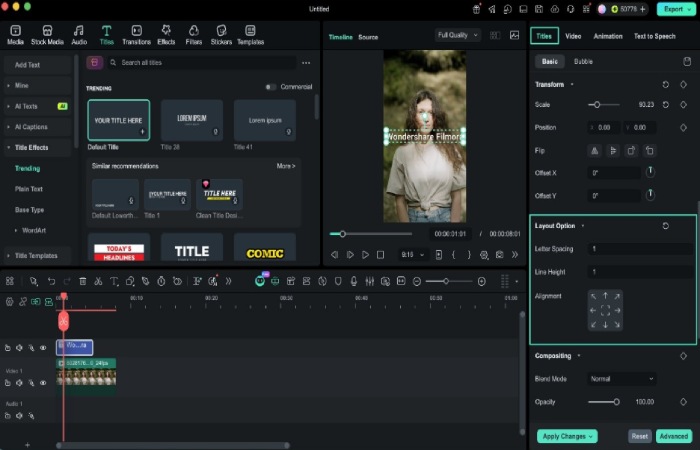Click the Reset button

[640, 436]
